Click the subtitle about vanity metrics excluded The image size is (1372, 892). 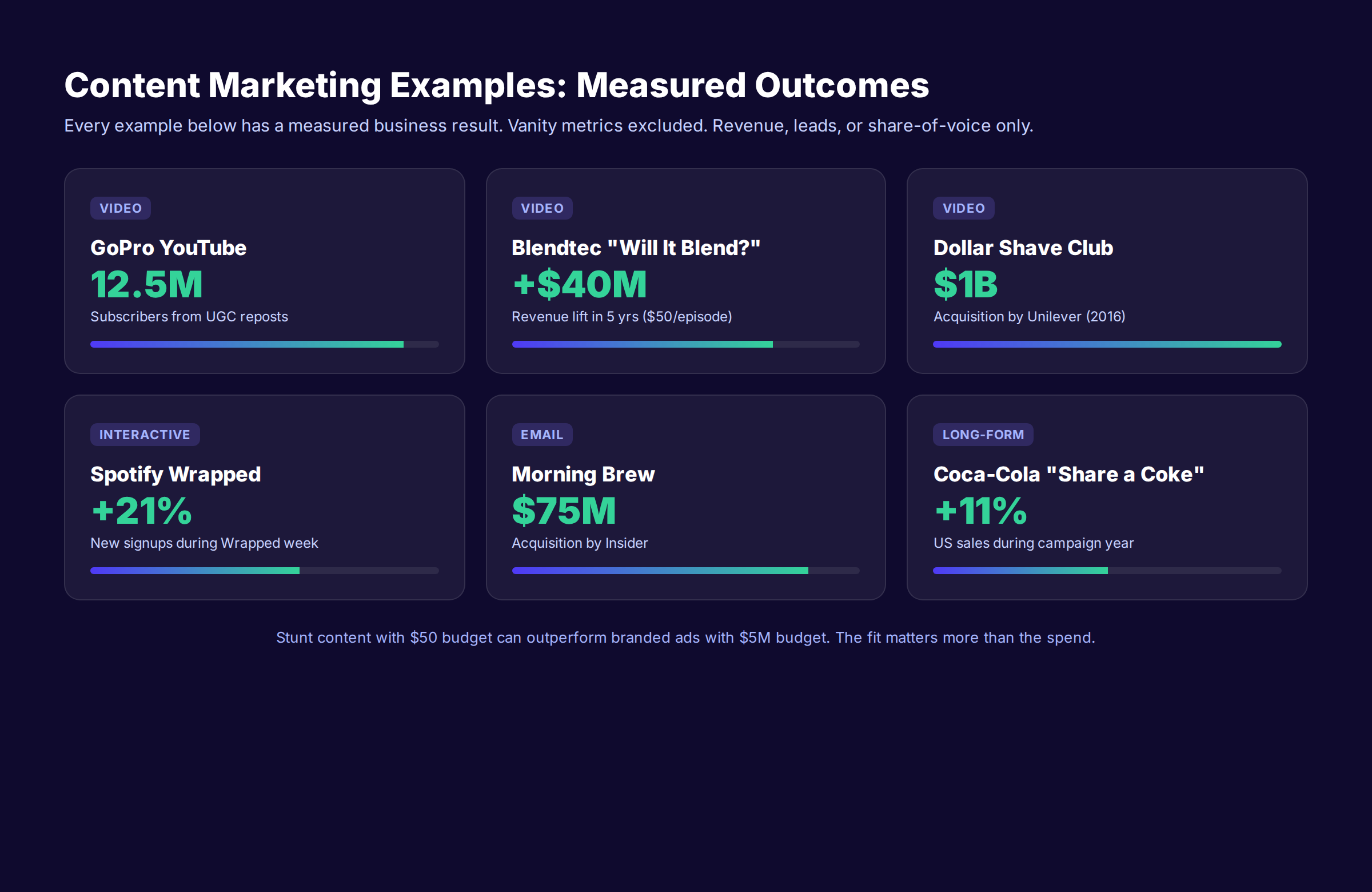(548, 126)
